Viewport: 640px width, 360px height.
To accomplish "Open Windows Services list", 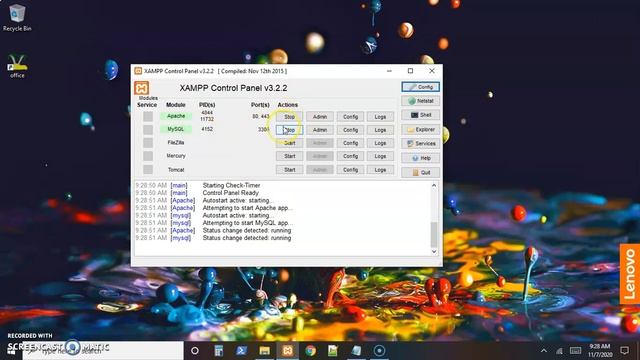I will tap(420, 144).
